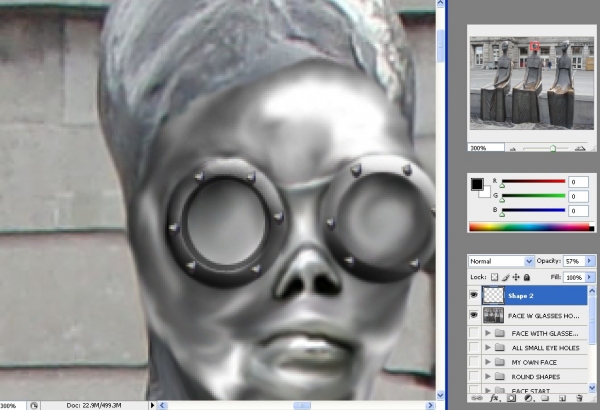Click the folder icon of ROUND SHAPES group
This screenshot has height=410, width=600.
[499, 377]
